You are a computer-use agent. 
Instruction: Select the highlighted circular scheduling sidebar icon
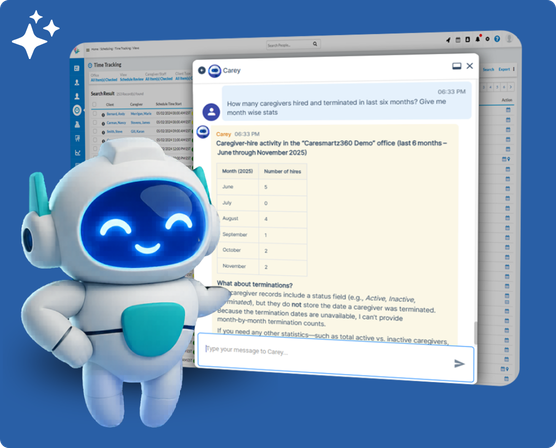pos(77,110)
